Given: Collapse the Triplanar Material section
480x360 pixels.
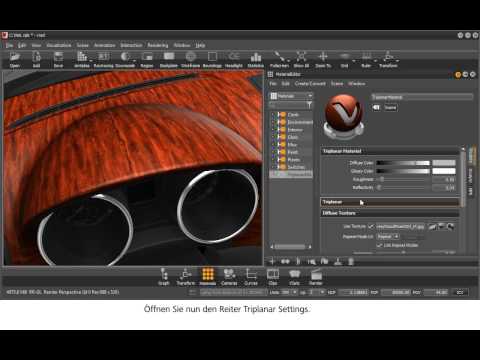Looking at the screenshot, I should click(x=390, y=151).
